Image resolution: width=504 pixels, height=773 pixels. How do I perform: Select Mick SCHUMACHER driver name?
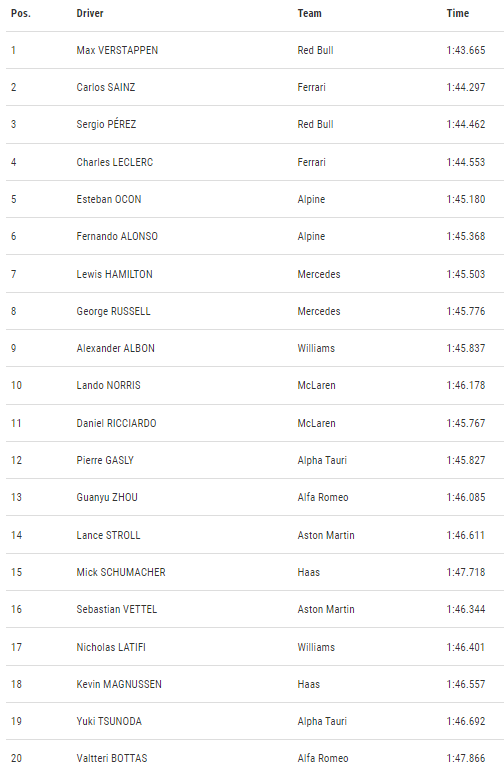pos(121,572)
